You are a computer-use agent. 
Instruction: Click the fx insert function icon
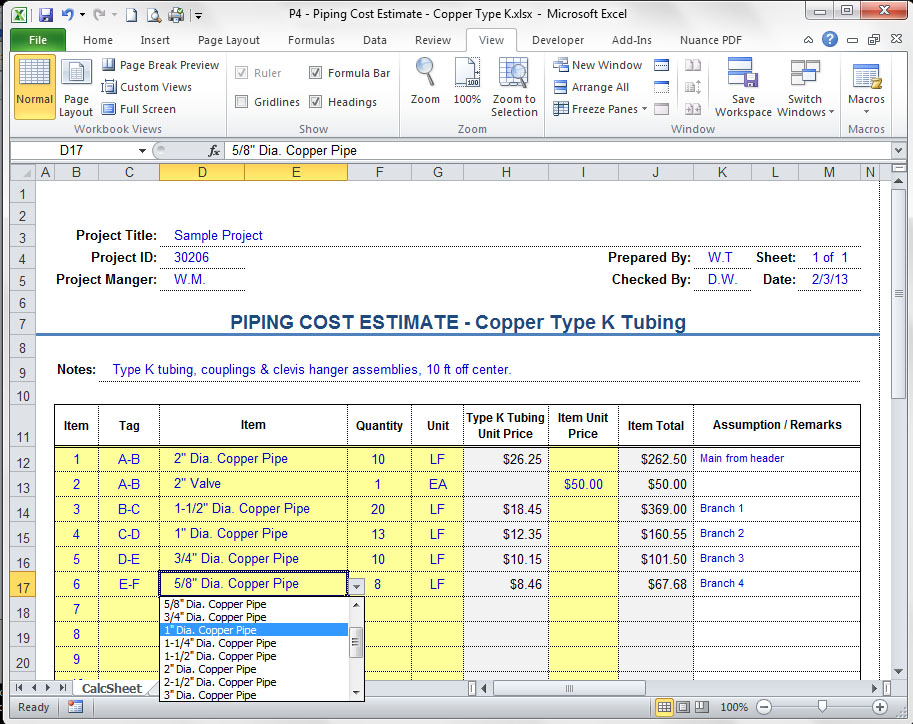[x=213, y=151]
